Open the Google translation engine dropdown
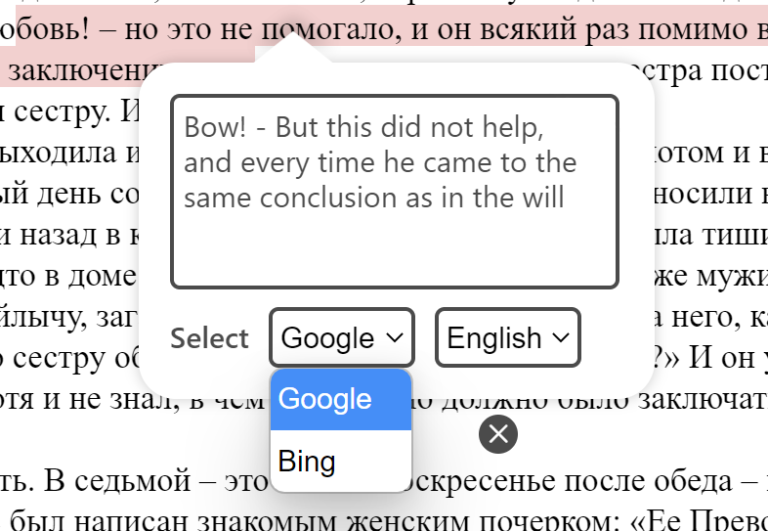 [x=342, y=338]
